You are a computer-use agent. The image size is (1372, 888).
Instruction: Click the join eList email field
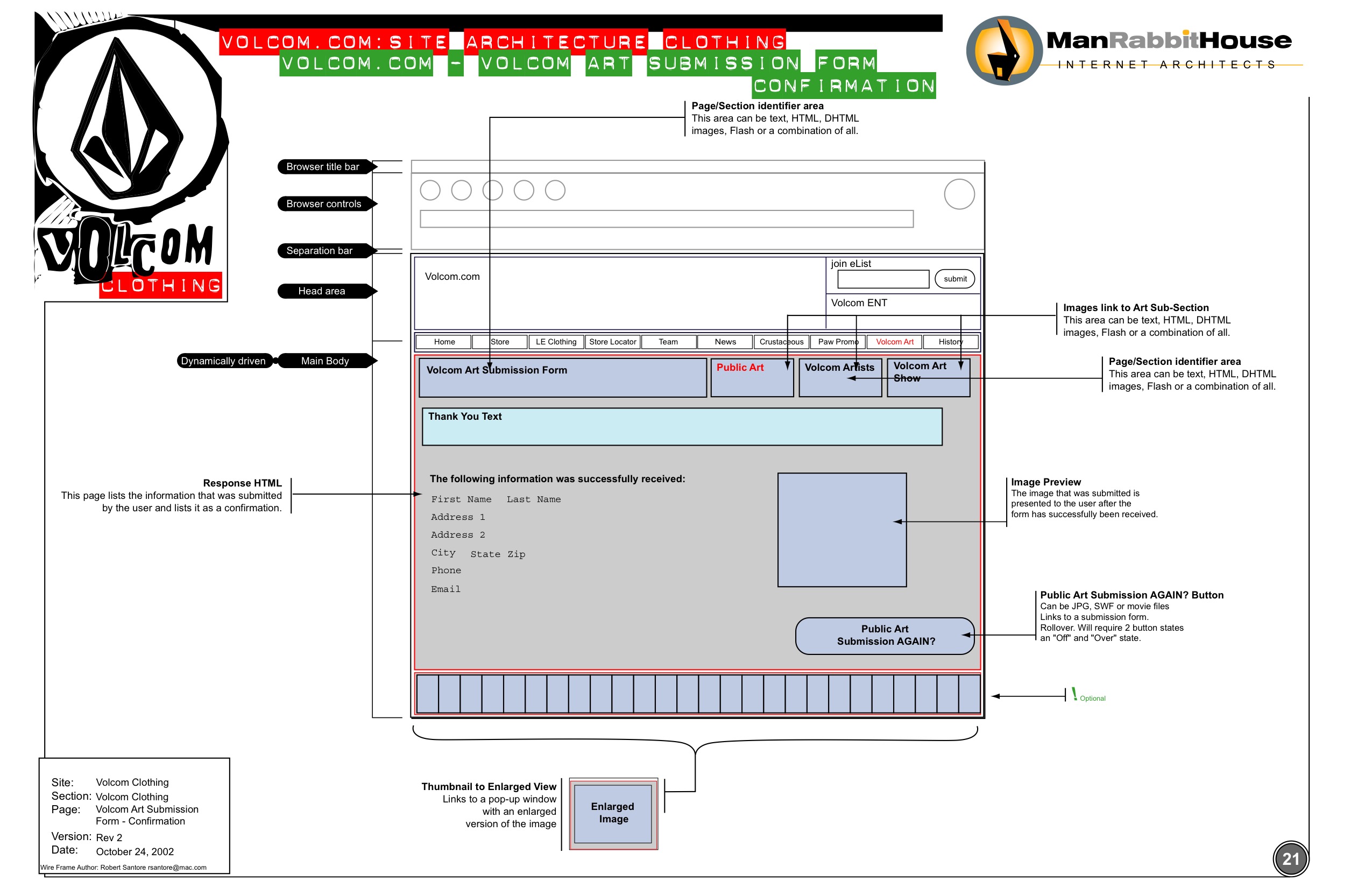click(882, 279)
